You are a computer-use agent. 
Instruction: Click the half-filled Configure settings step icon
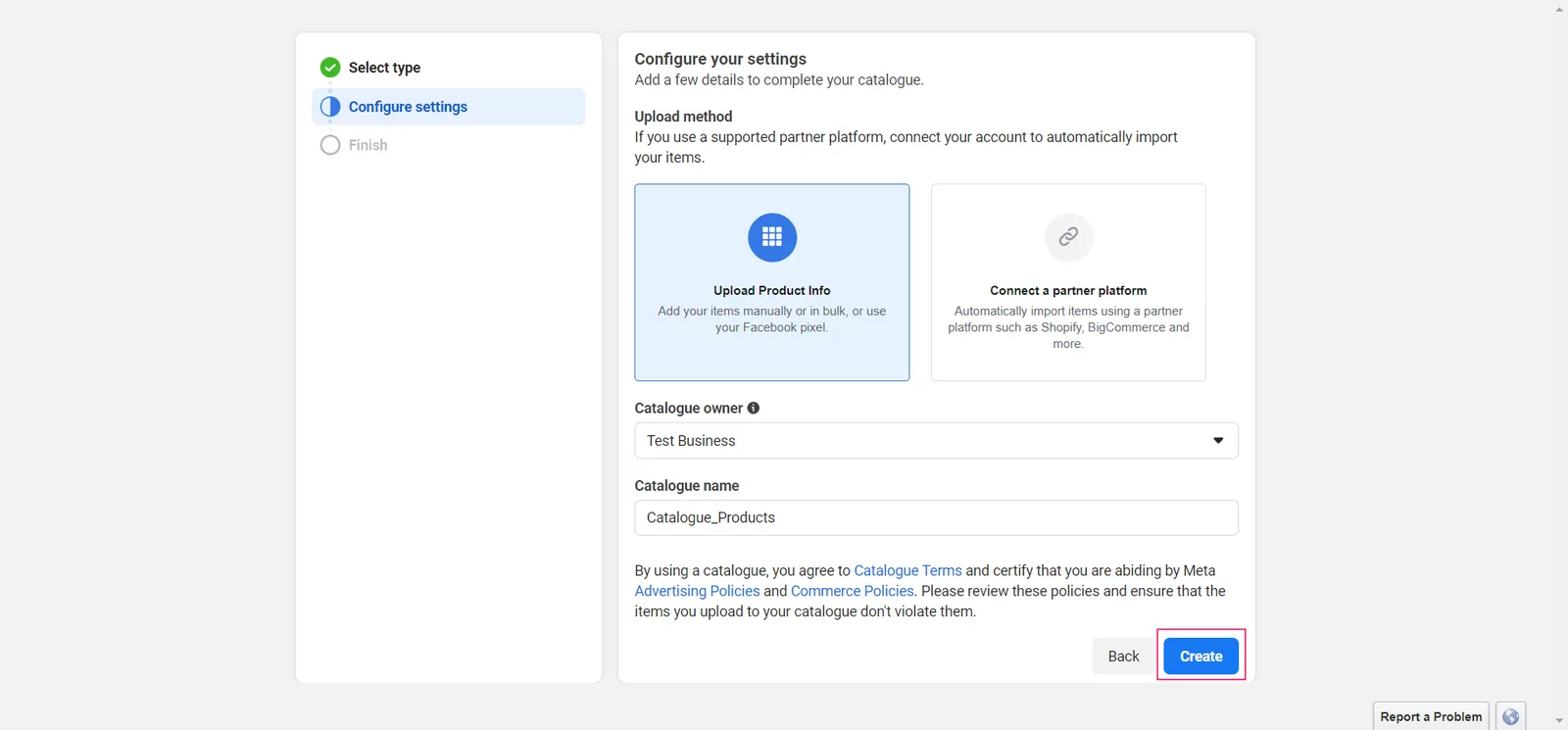click(x=330, y=107)
